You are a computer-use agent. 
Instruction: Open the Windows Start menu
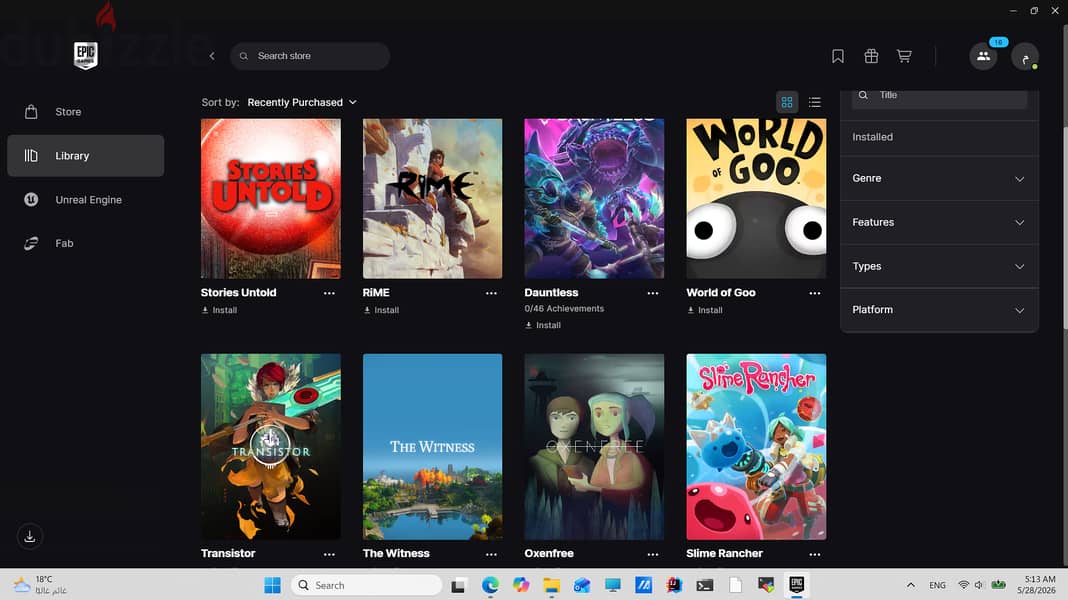click(272, 585)
